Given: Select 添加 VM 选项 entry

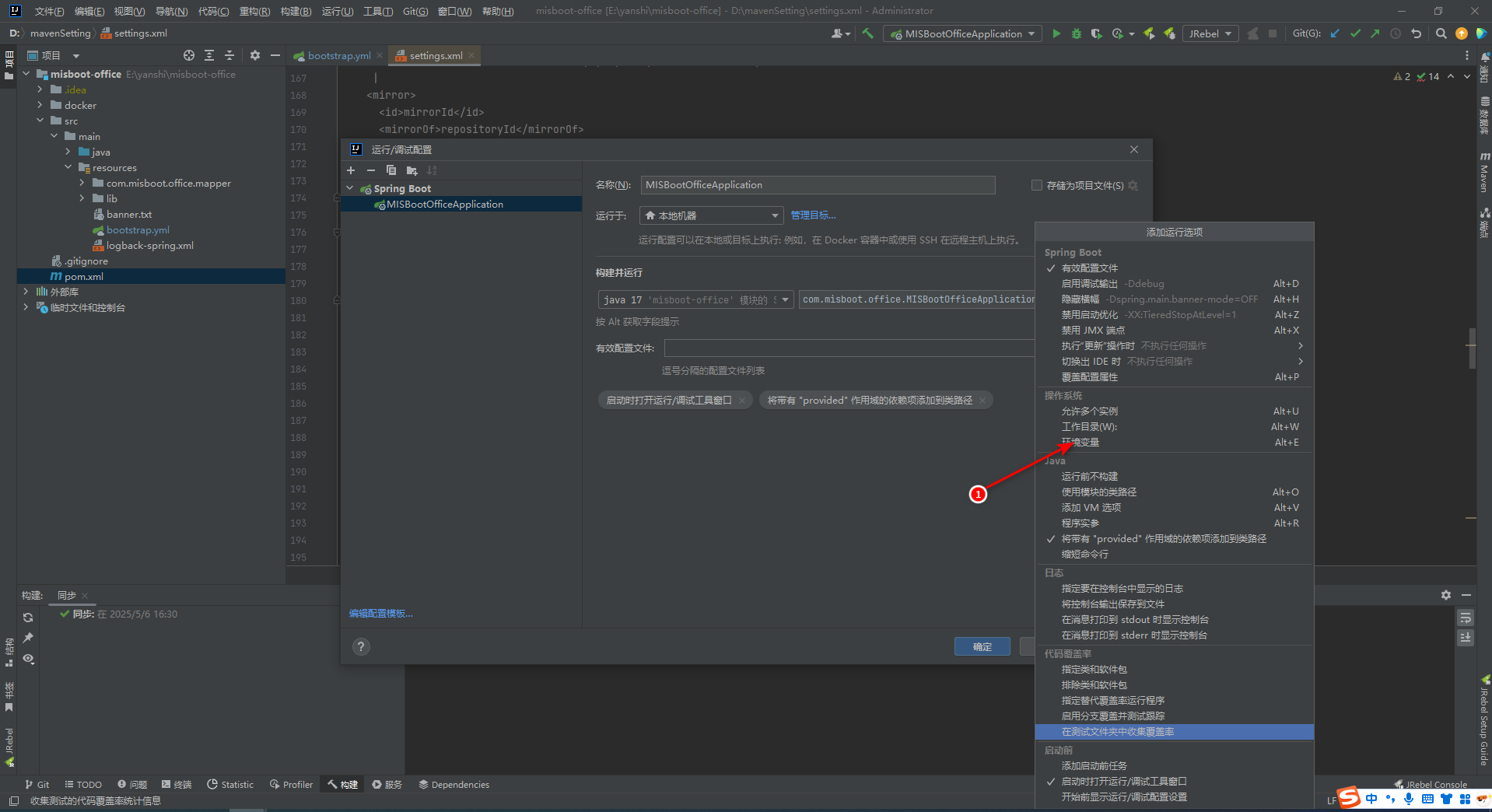Looking at the screenshot, I should click(x=1175, y=508).
